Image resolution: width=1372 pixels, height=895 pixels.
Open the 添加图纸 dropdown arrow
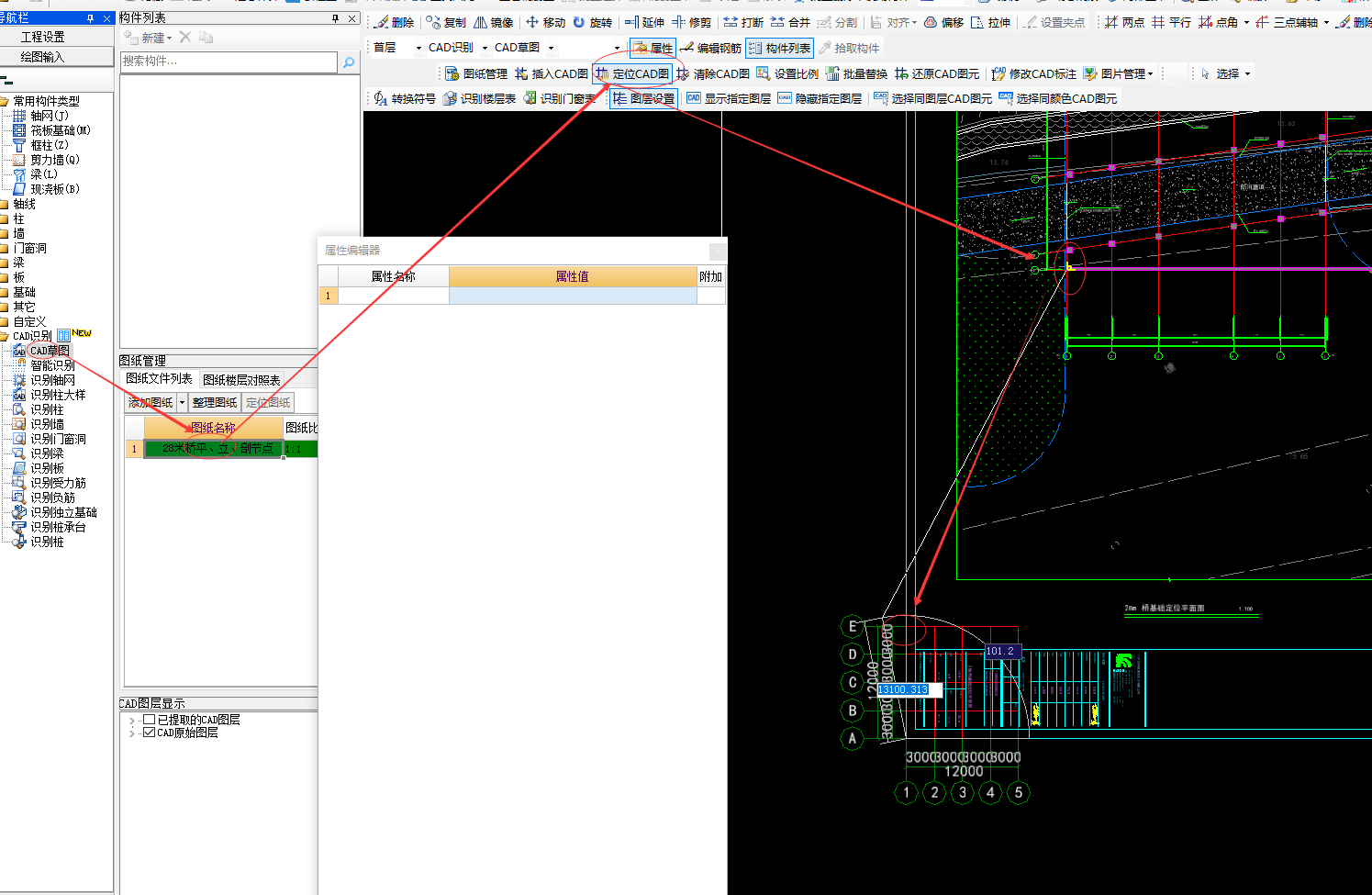click(x=182, y=402)
